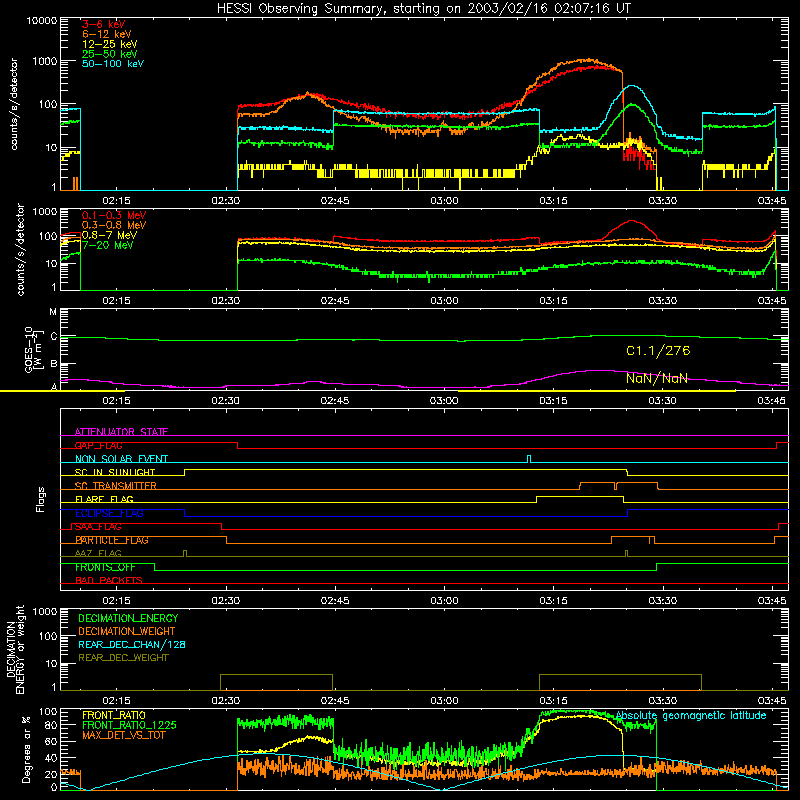This screenshot has width=800, height=800.
Task: Click the 0.1-0.3 MeV red peak near 03:26
Action: tap(632, 221)
